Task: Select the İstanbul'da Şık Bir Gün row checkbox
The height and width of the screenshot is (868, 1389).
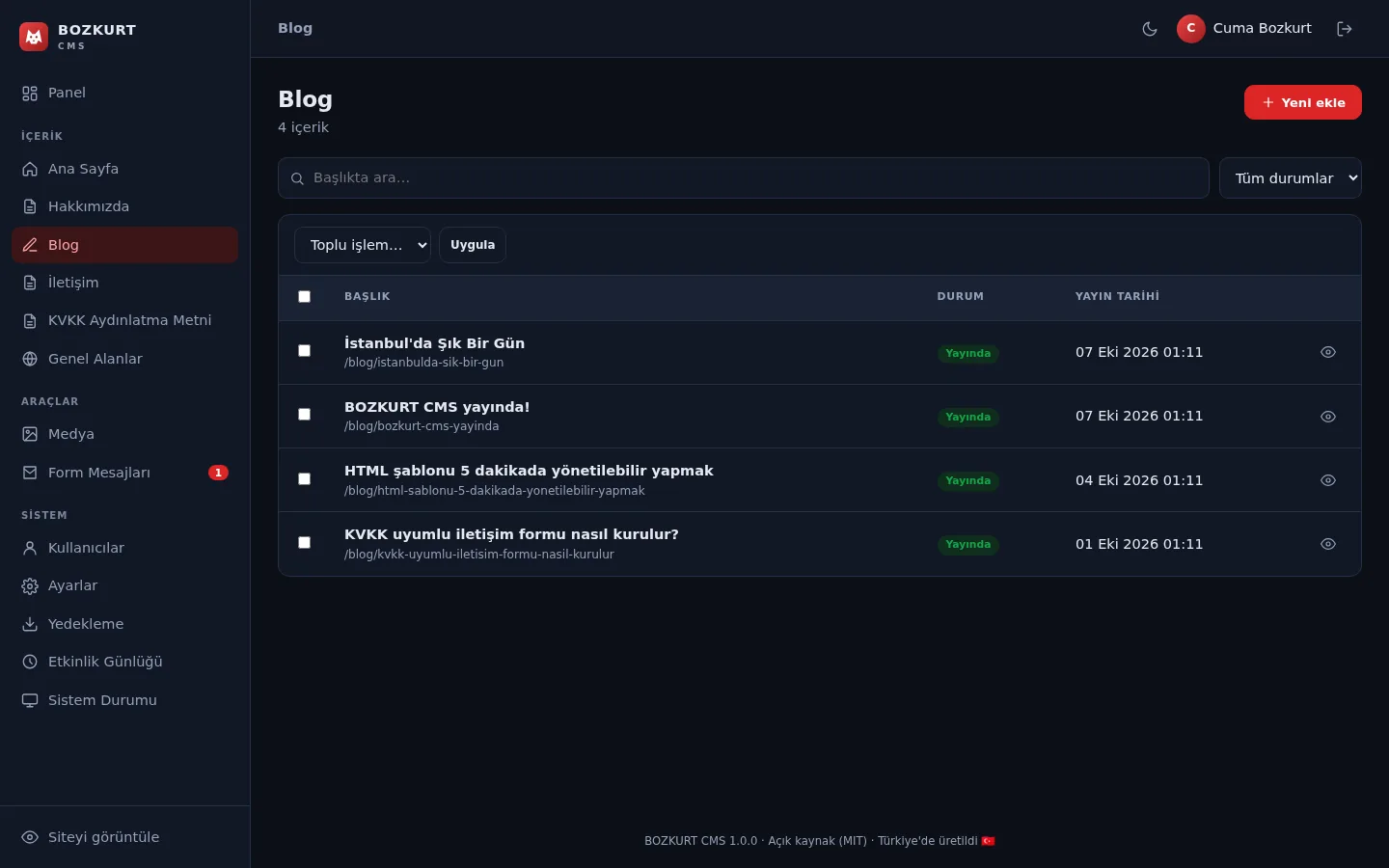Action: click(305, 351)
